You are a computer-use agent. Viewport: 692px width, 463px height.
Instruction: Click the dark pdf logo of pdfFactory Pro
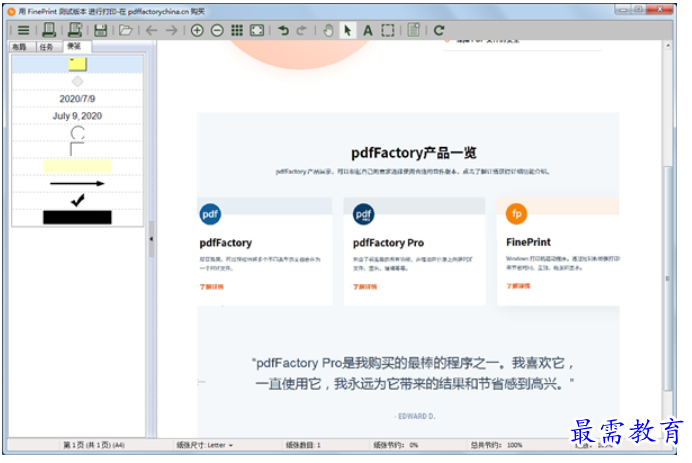[x=363, y=214]
